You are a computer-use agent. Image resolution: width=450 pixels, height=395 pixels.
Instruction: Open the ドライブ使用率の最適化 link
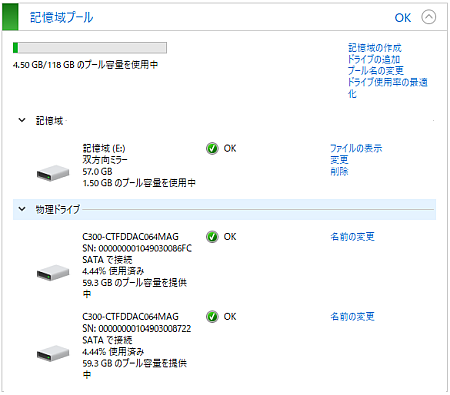coord(387,88)
